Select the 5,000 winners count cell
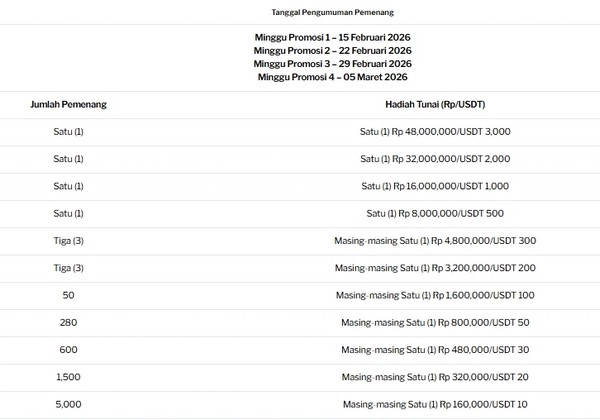 (68, 404)
